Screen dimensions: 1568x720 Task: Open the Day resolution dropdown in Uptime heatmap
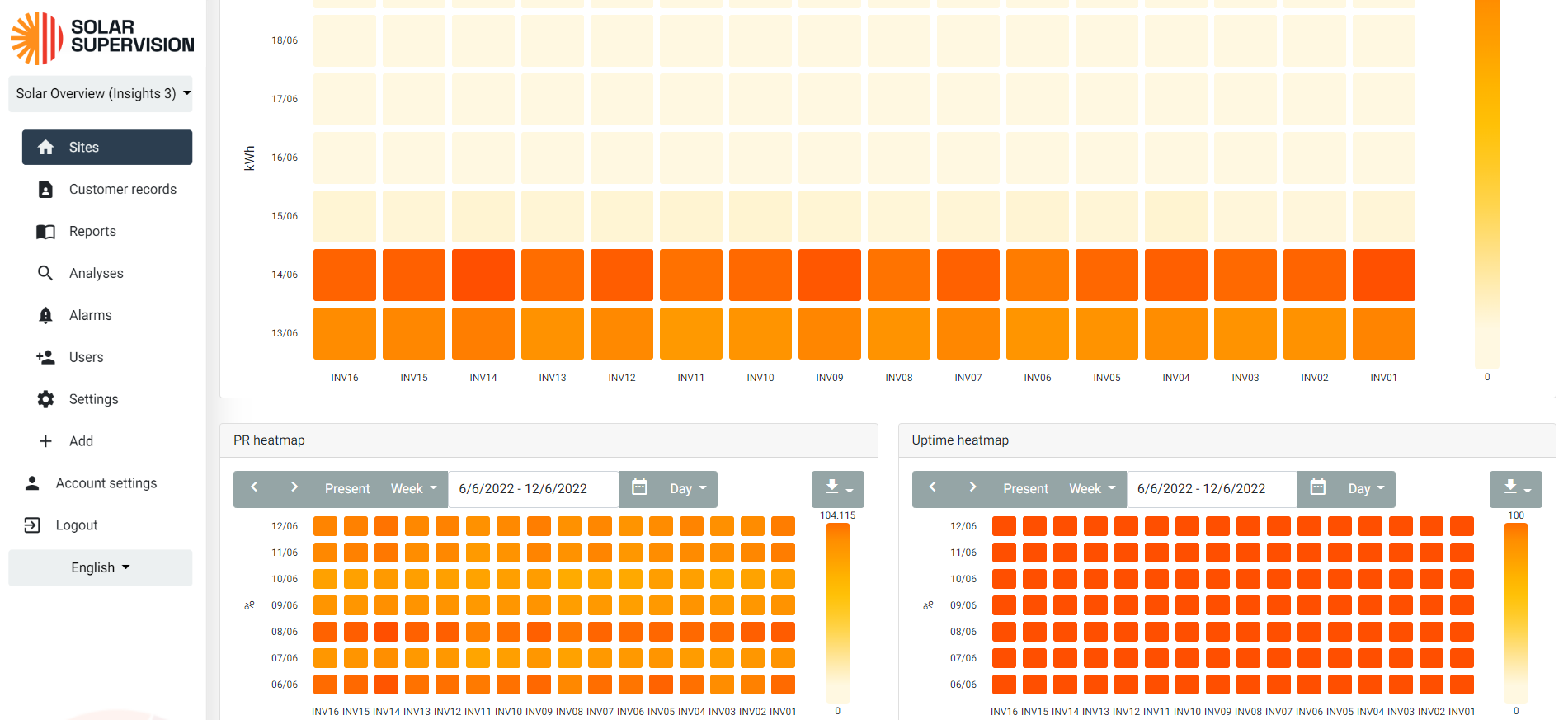click(x=1366, y=489)
